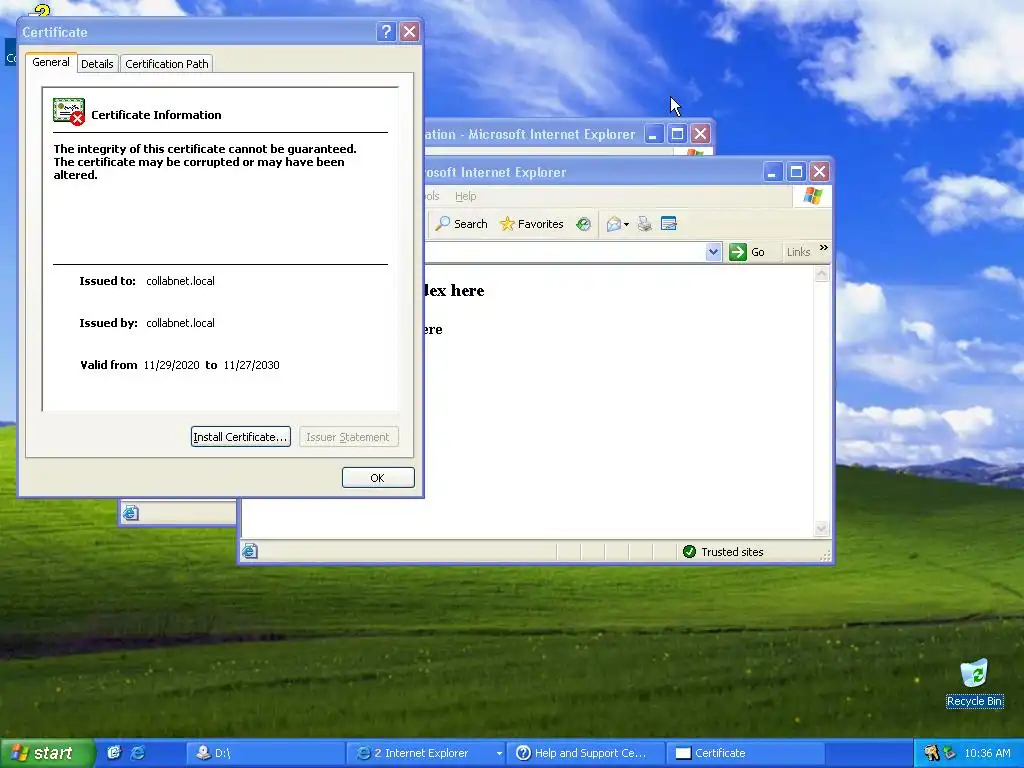The image size is (1024, 768).
Task: Switch to the Certification Path tab
Action: click(x=167, y=63)
